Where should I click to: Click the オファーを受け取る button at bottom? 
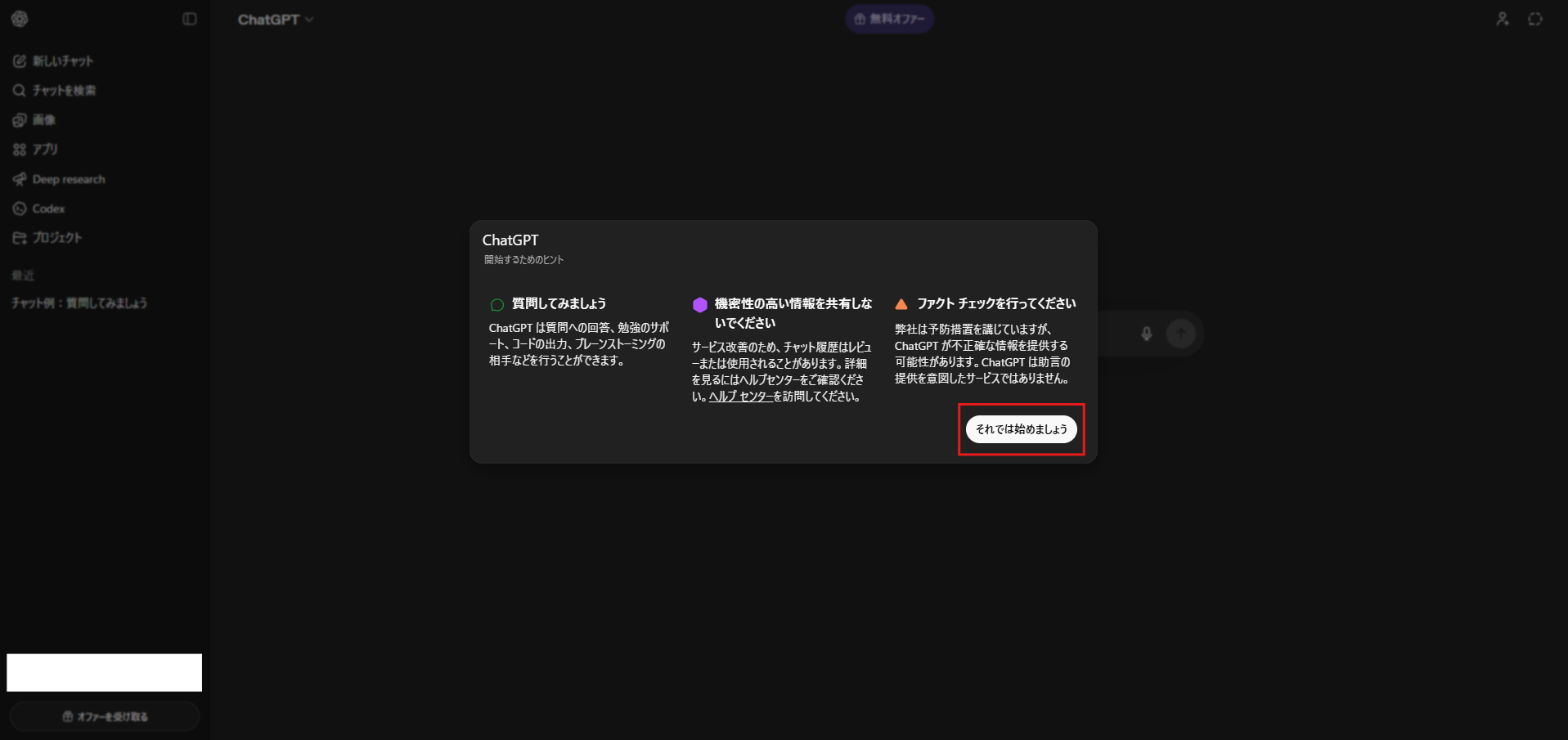105,716
